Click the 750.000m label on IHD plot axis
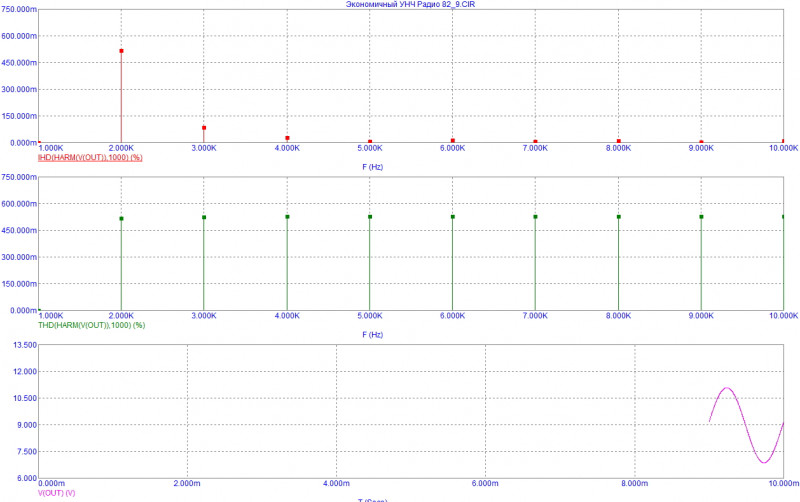The width and height of the screenshot is (800, 502). [x=19, y=10]
